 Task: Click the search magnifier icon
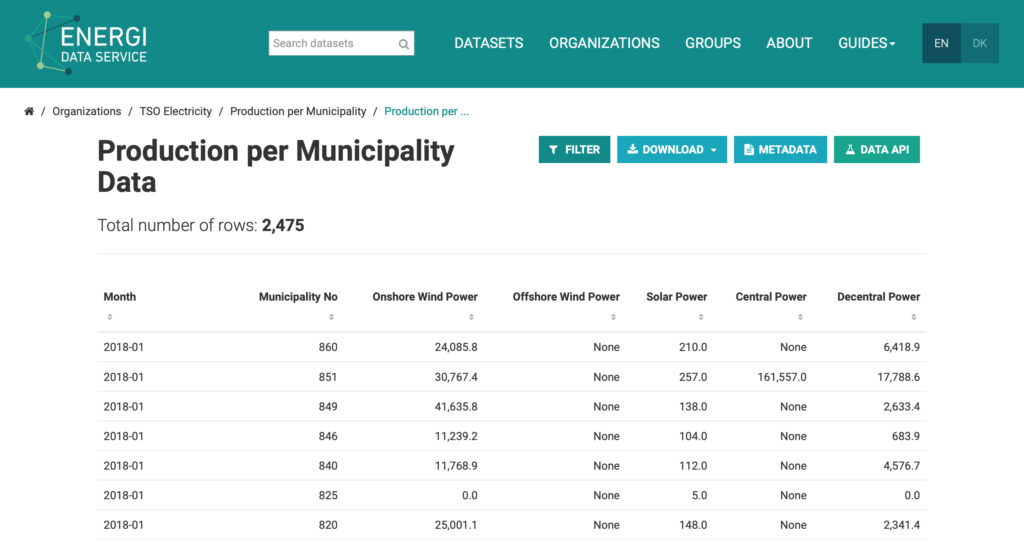pos(404,44)
